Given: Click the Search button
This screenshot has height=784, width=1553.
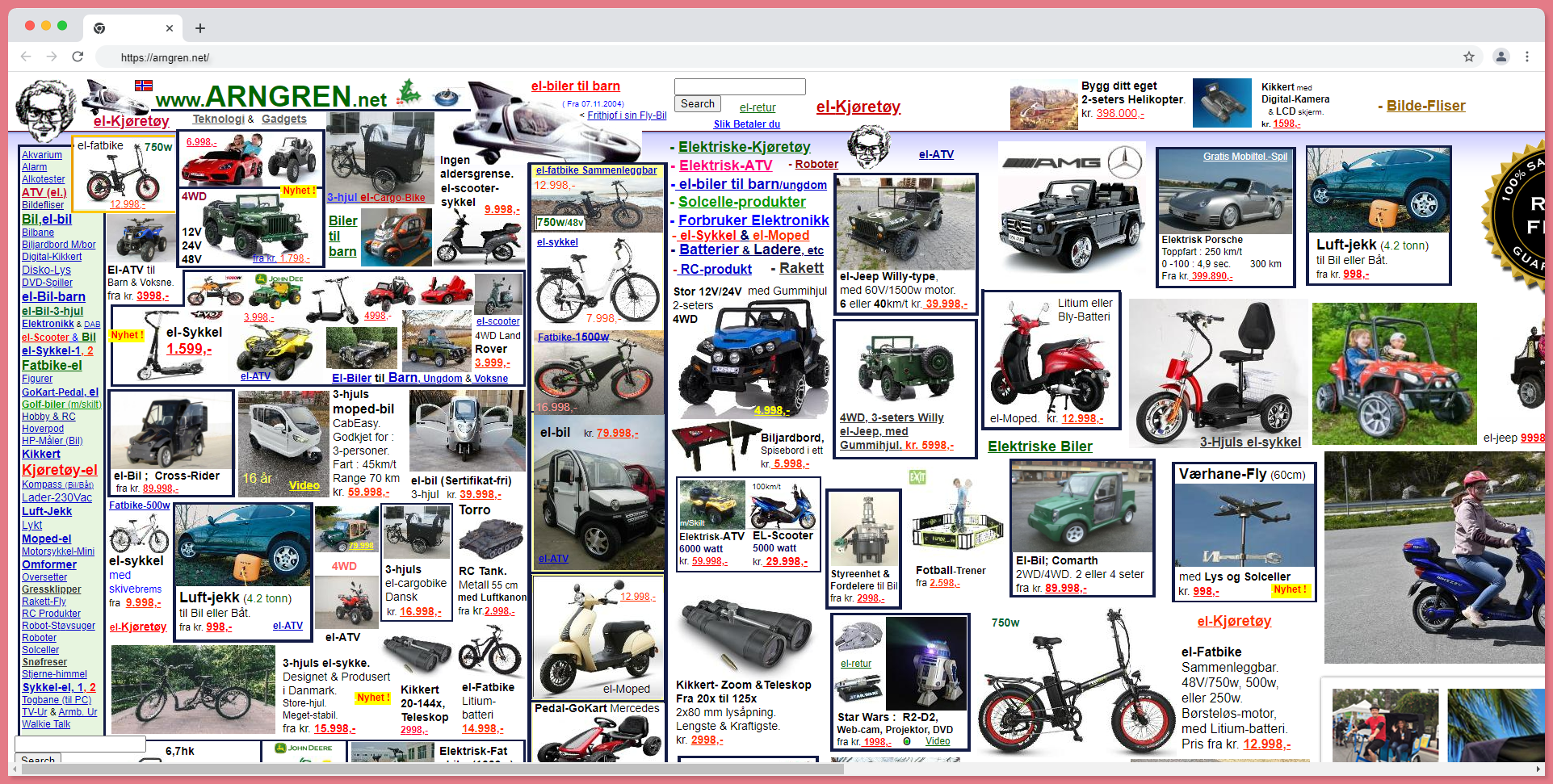Looking at the screenshot, I should 697,103.
